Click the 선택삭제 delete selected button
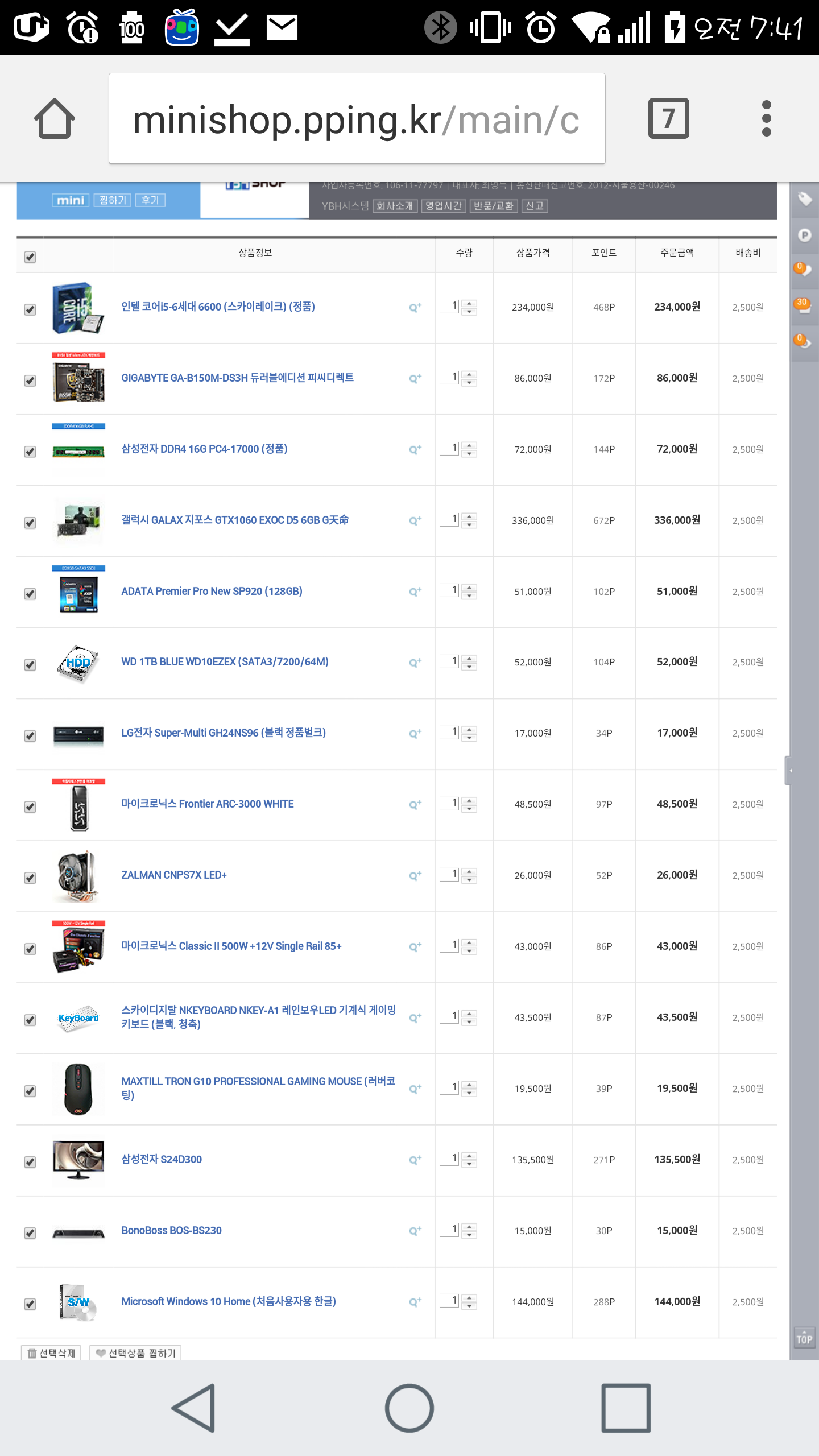819x1456 pixels. coord(51,1352)
